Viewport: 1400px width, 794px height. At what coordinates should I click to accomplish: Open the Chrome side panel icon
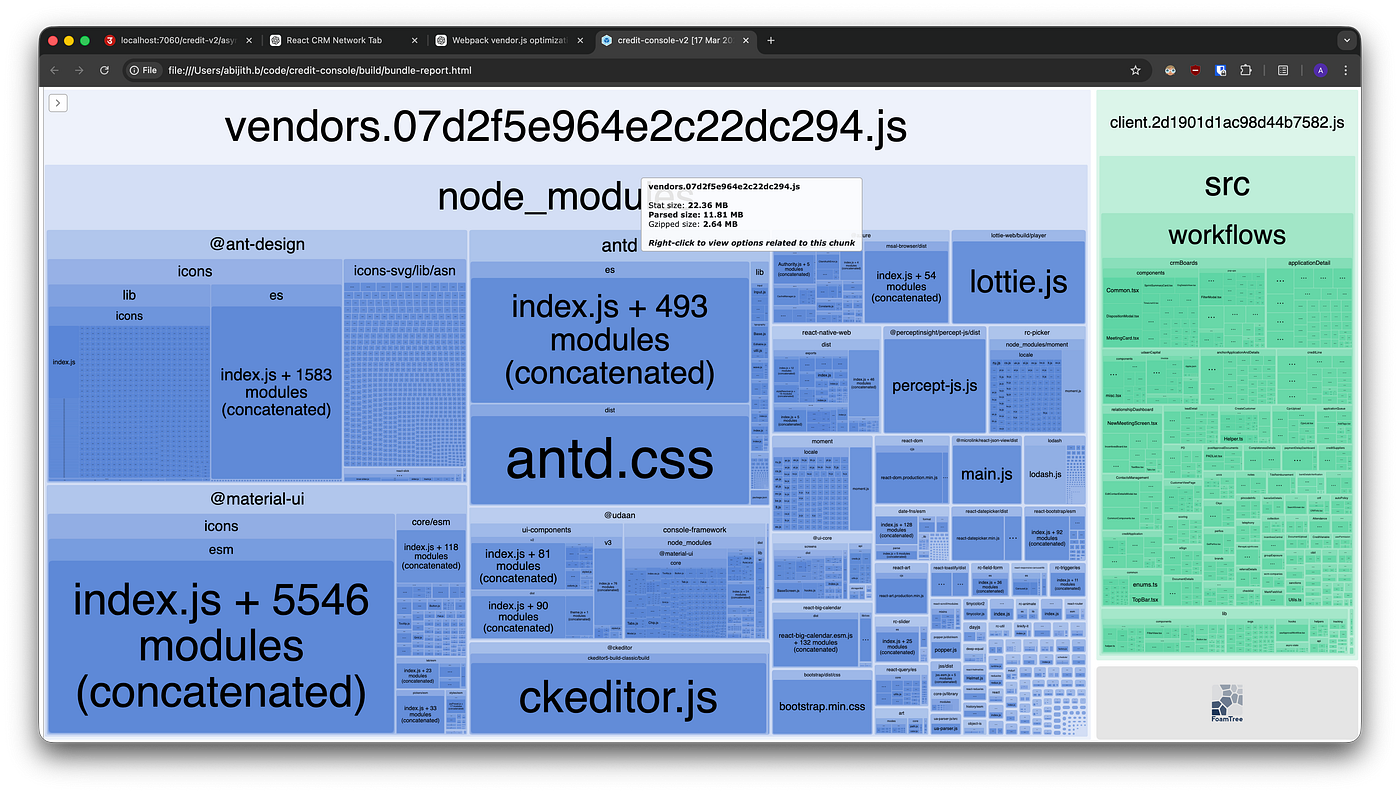click(x=1283, y=70)
